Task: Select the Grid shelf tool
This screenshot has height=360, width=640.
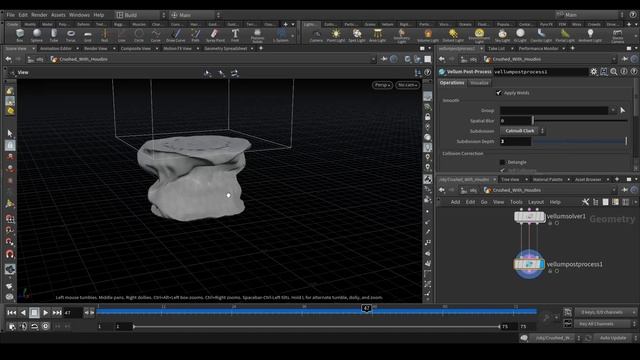Action: [88, 35]
